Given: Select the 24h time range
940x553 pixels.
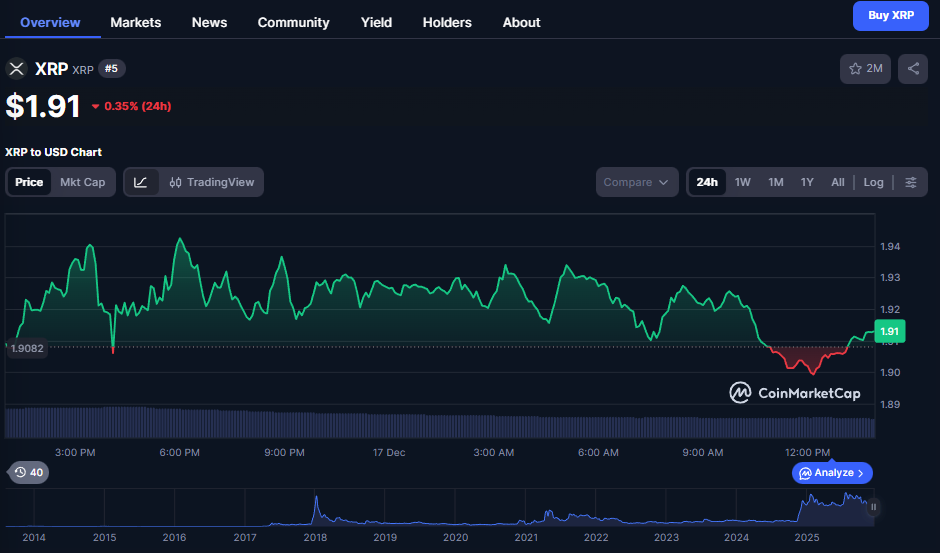Looking at the screenshot, I should [x=707, y=182].
